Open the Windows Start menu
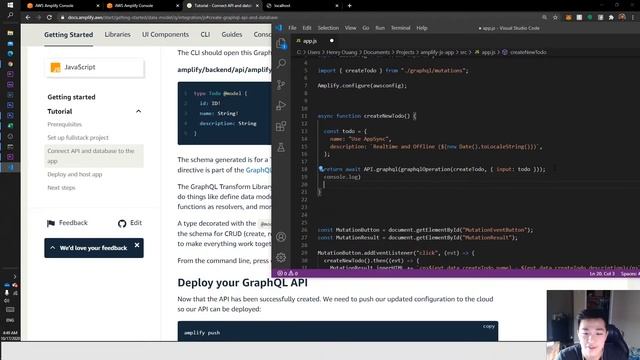Image resolution: width=640 pixels, height=360 pixels. click(10, 5)
